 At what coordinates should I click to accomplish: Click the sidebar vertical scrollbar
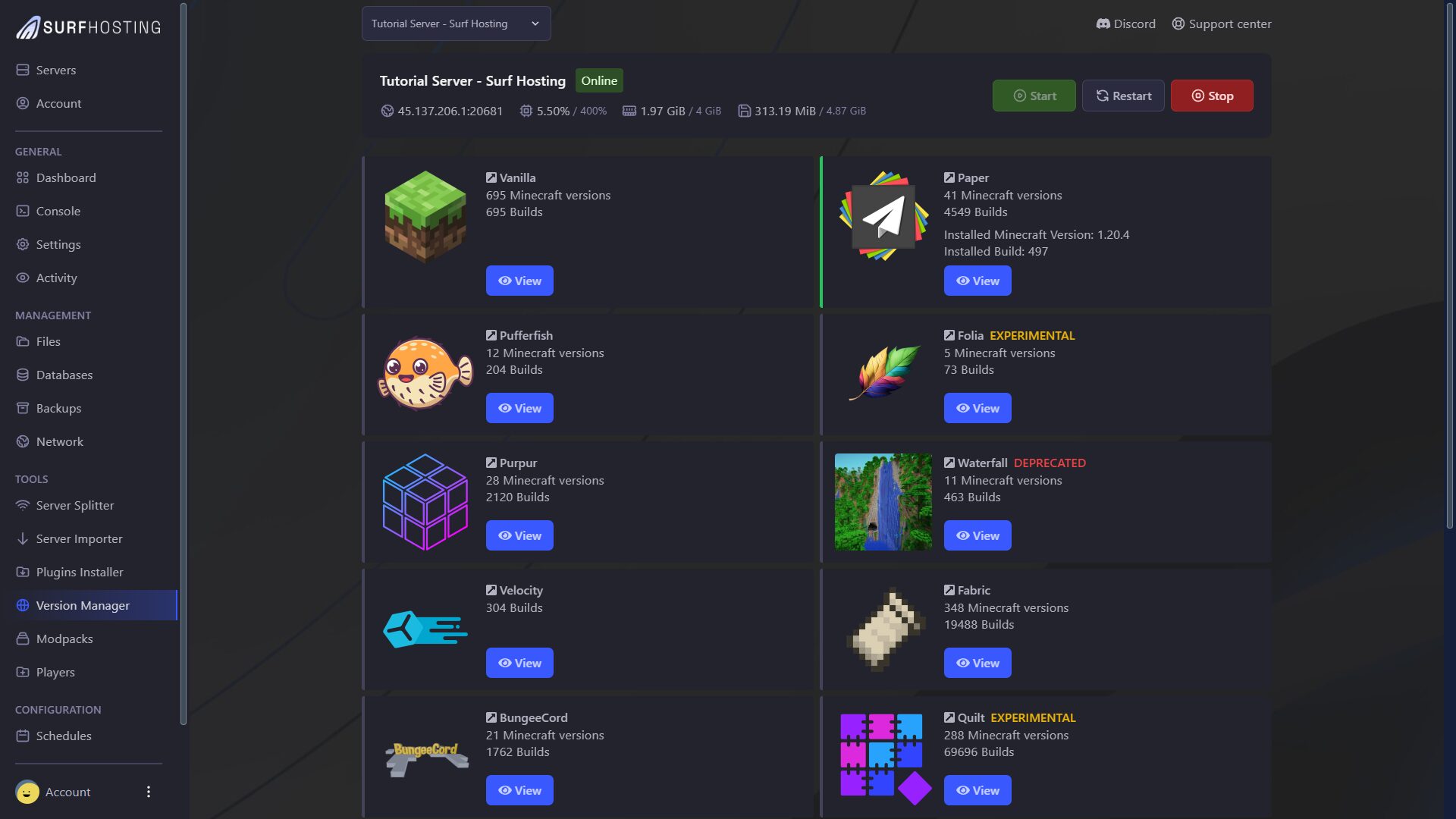184,364
